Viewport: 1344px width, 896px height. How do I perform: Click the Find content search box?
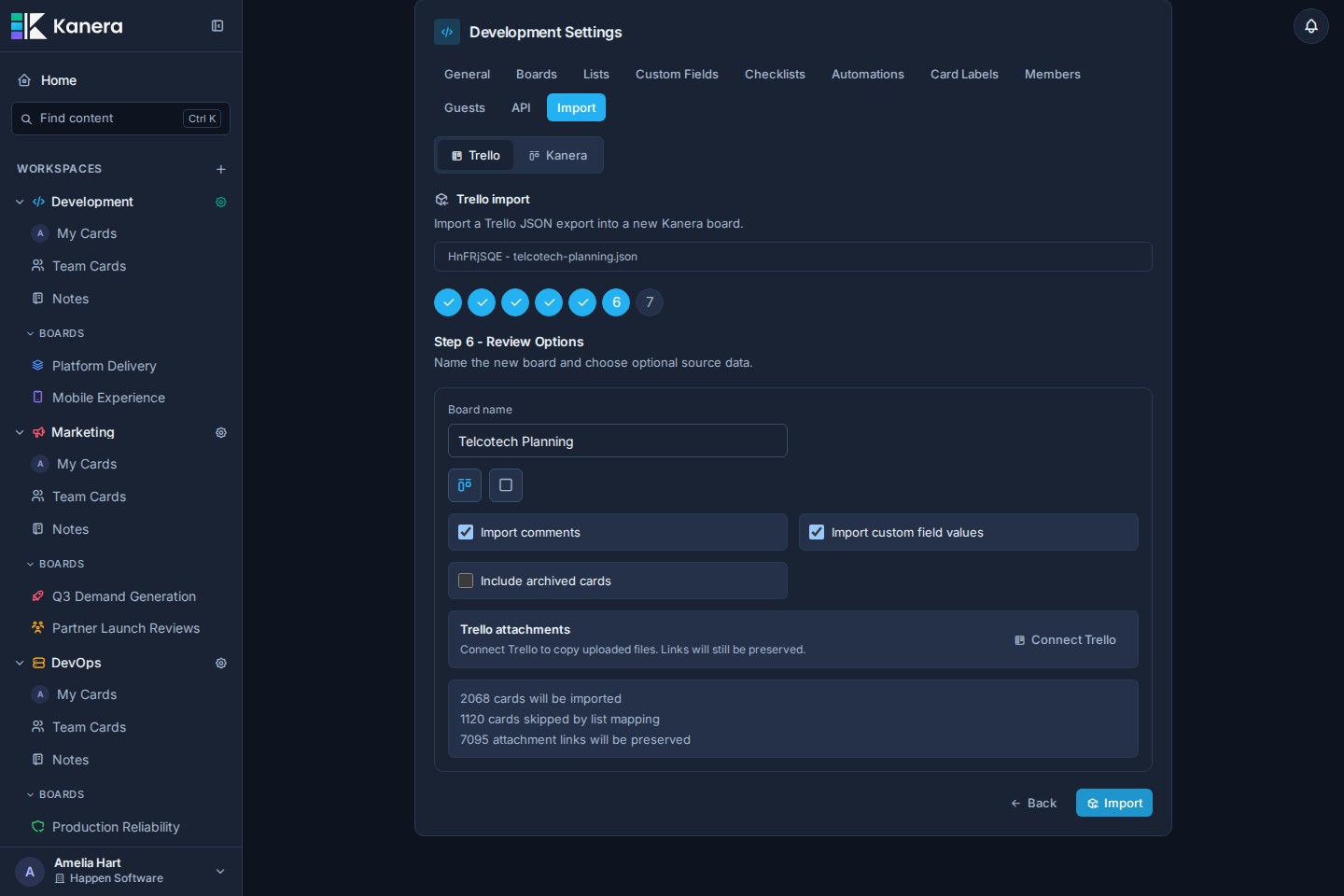click(120, 119)
